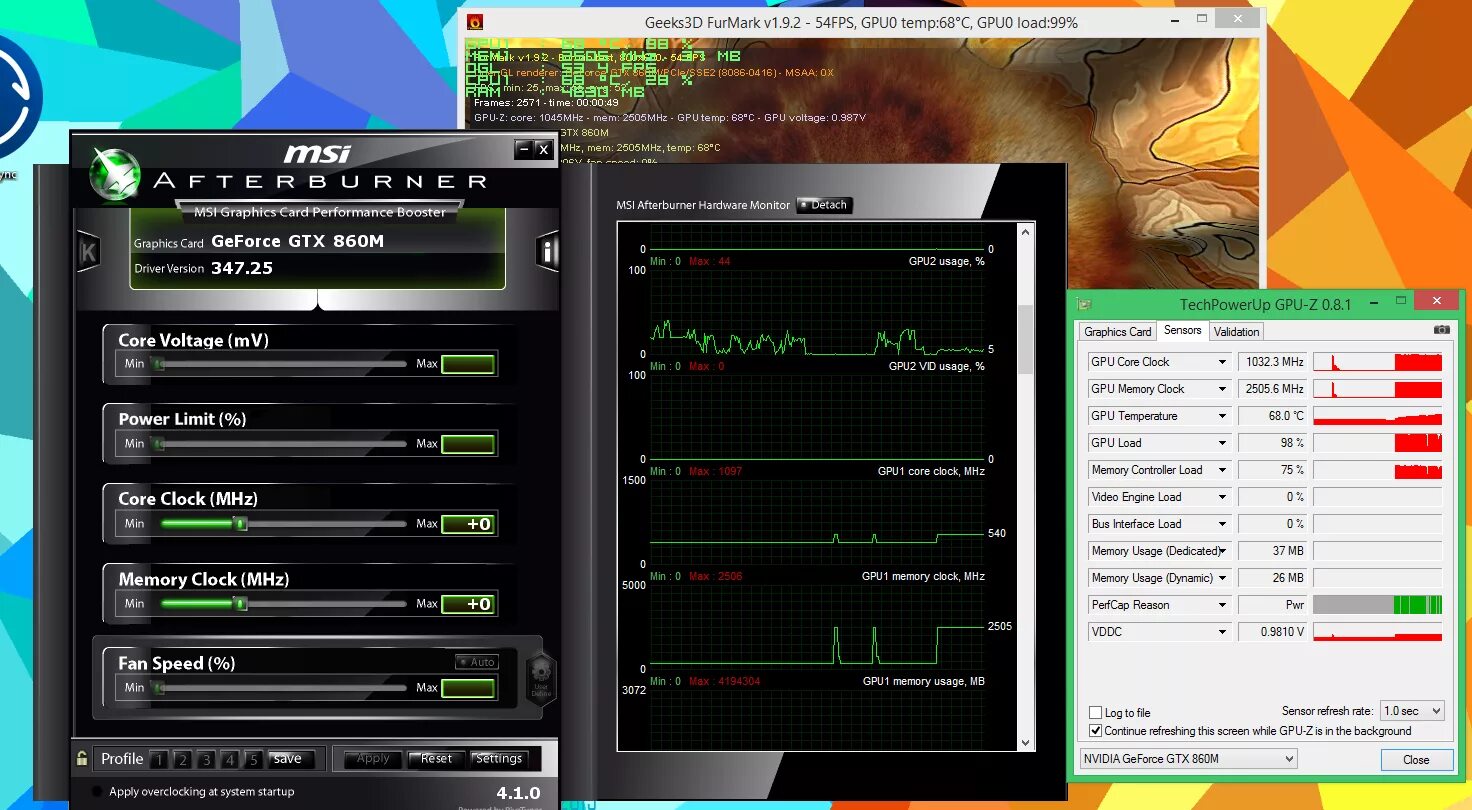Expand the GPU Core Clock sensor dropdown
The width and height of the screenshot is (1472, 810).
1221,362
